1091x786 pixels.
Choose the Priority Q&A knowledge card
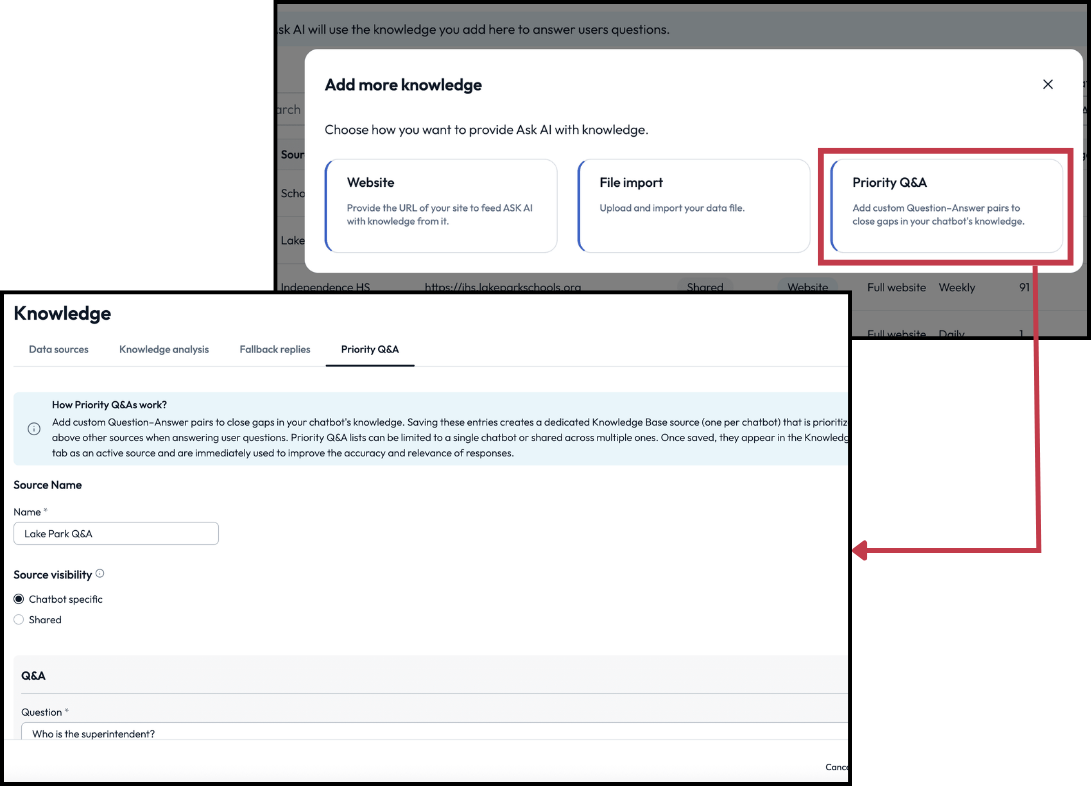click(946, 206)
